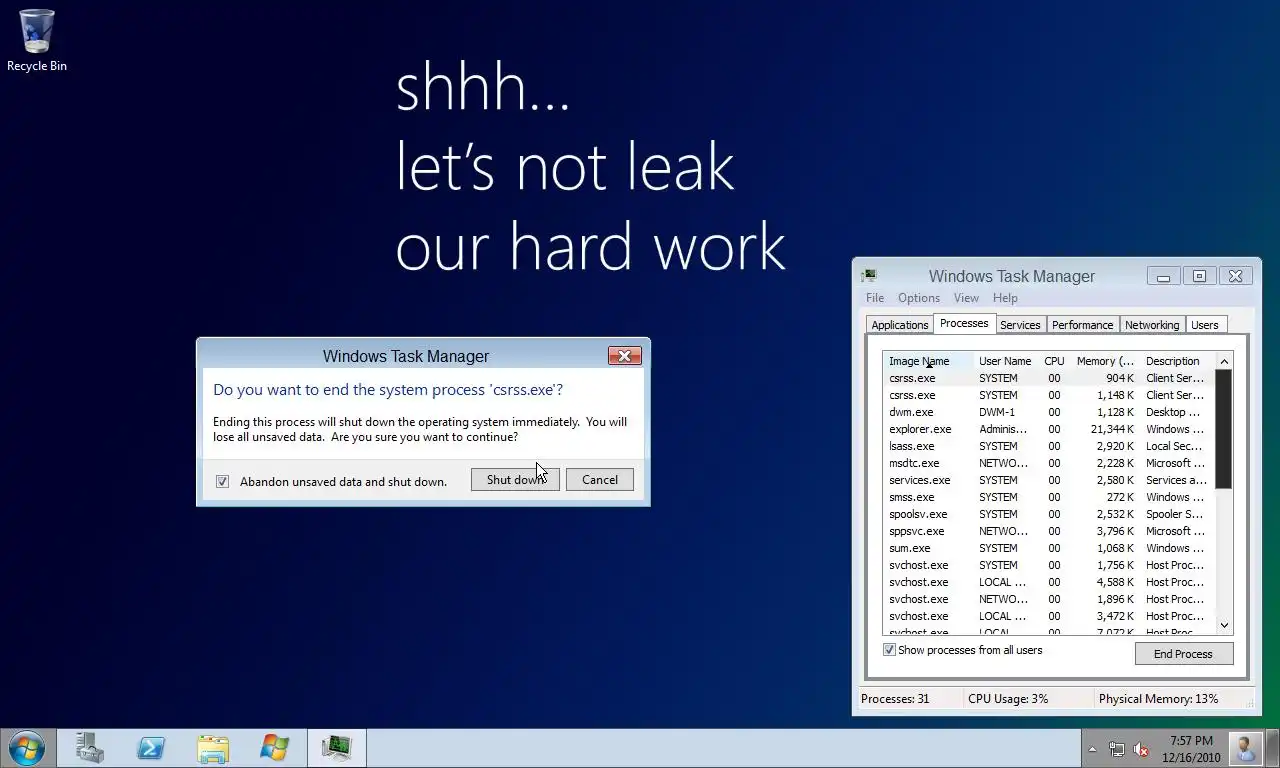Launch Server Manager from the taskbar
Screen dimensions: 1280x768
click(x=90, y=748)
